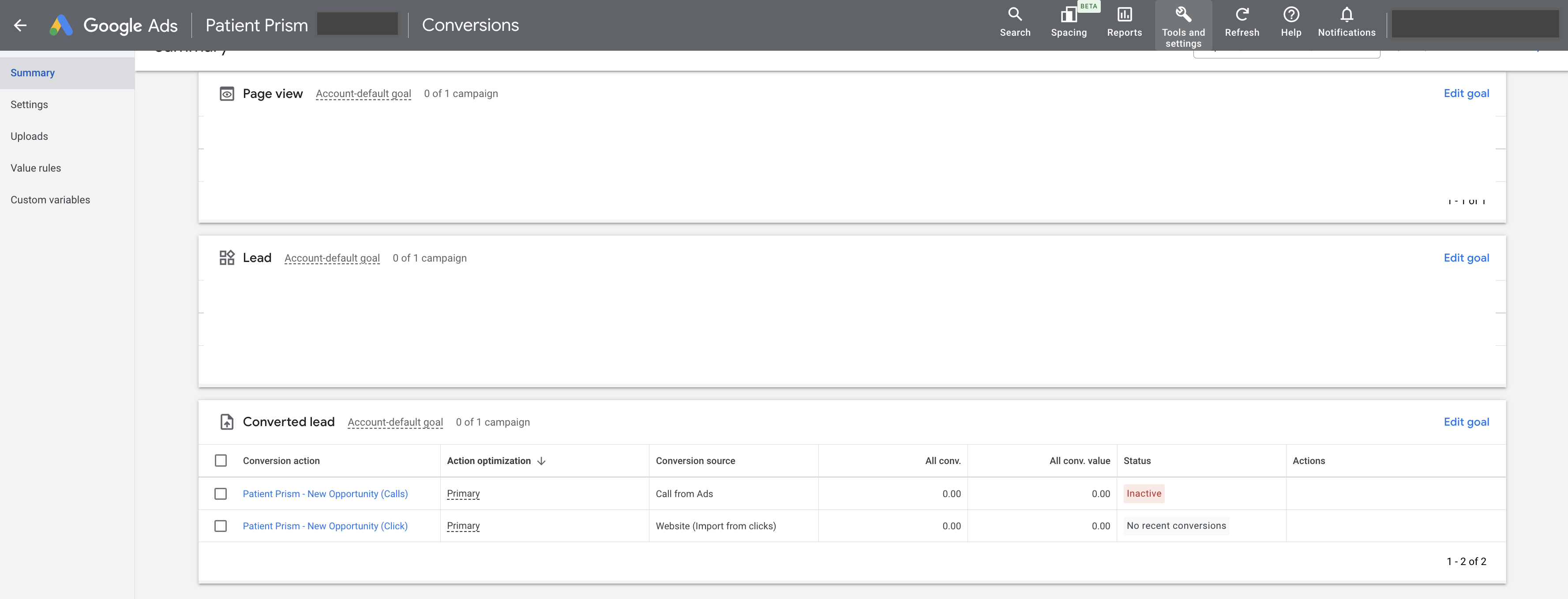Image resolution: width=1568 pixels, height=599 pixels.
Task: Select all conversion actions checkbox
Action: [220, 461]
